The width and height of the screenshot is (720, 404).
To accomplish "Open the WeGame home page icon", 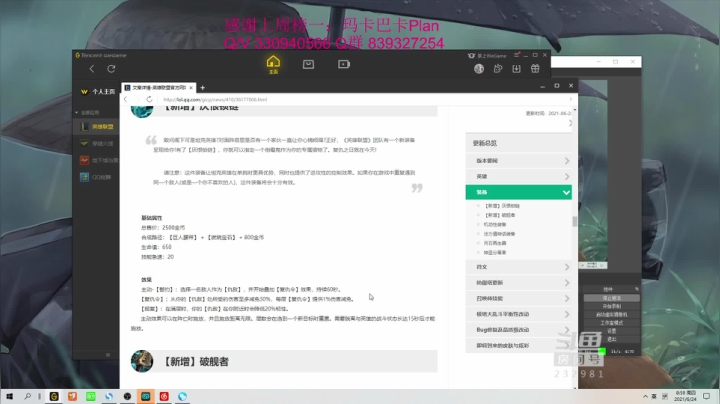I will pyautogui.click(x=273, y=65).
